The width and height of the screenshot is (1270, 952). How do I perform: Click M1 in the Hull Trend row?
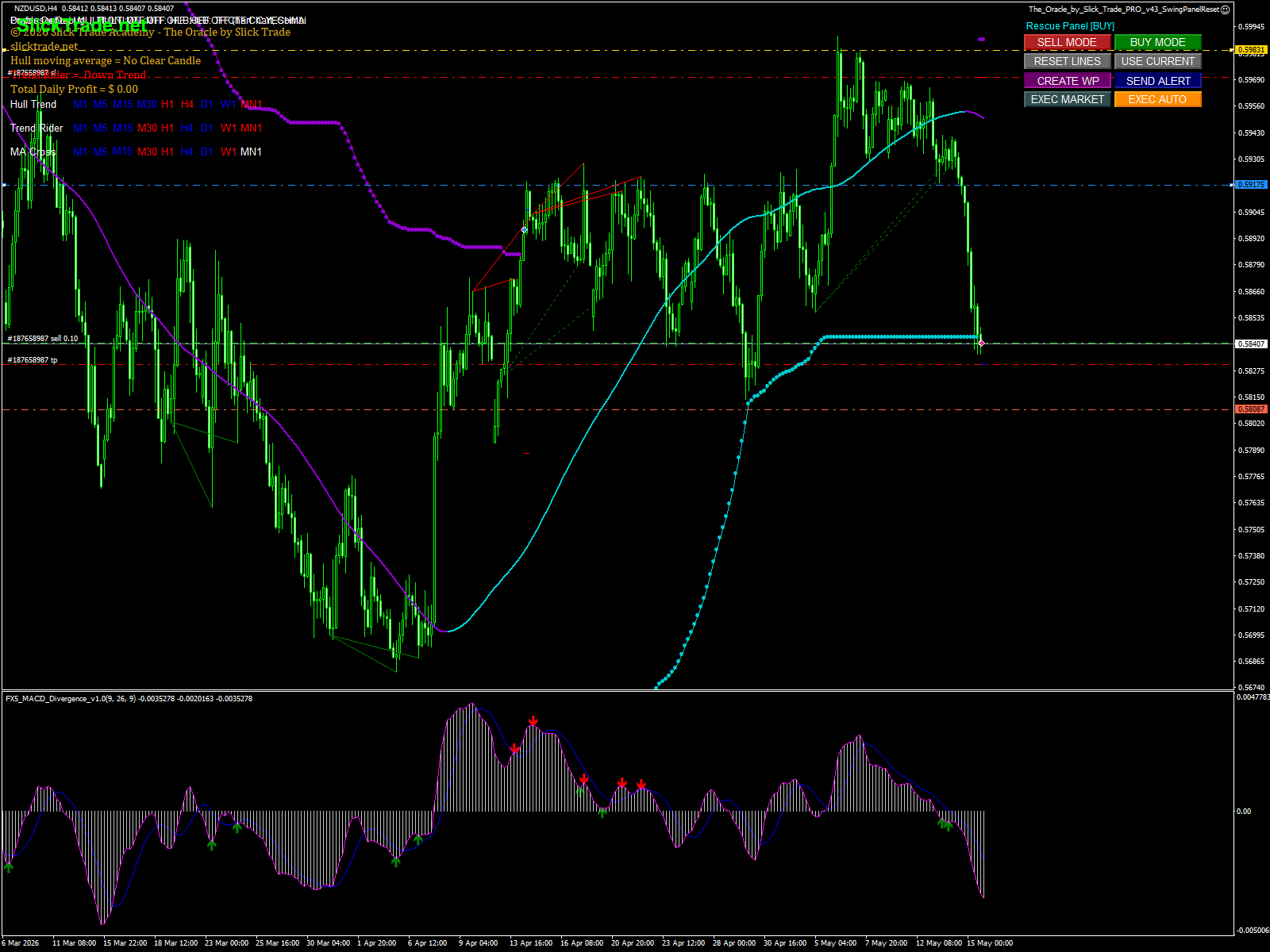point(81,104)
